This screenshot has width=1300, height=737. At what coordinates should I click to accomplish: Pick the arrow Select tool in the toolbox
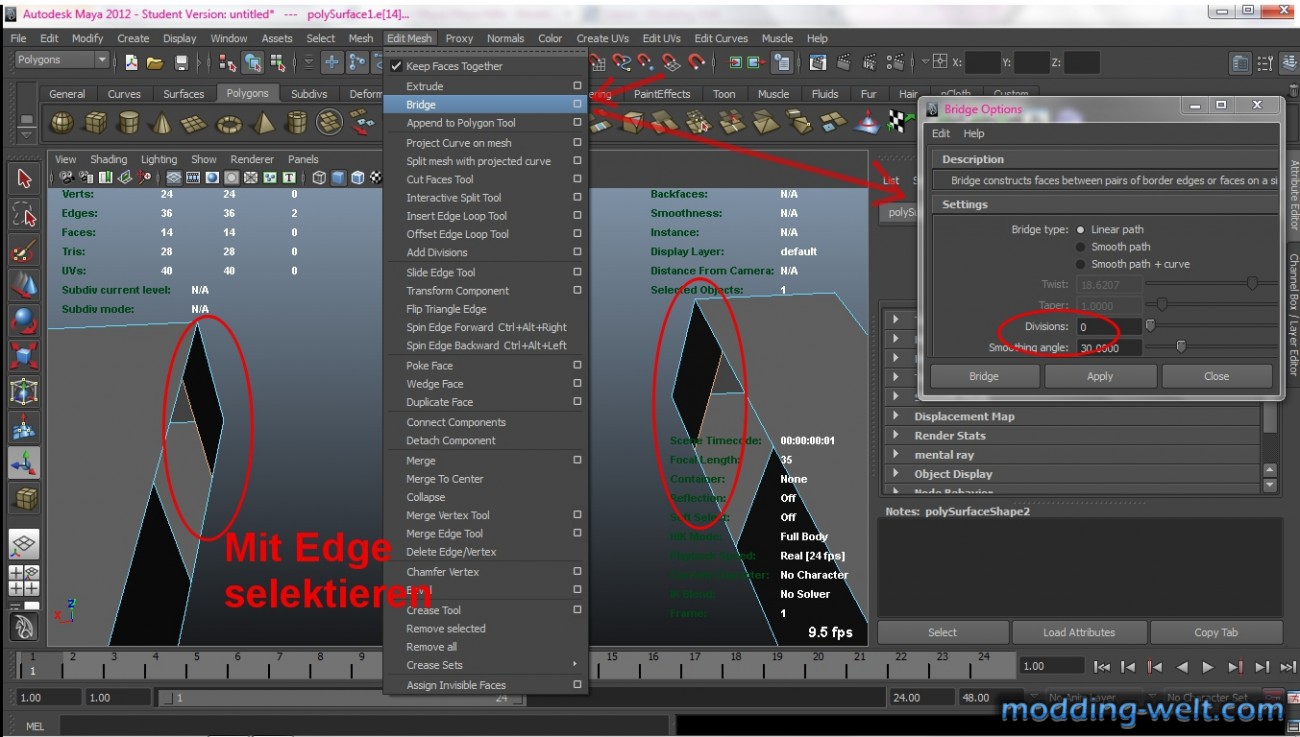click(24, 178)
